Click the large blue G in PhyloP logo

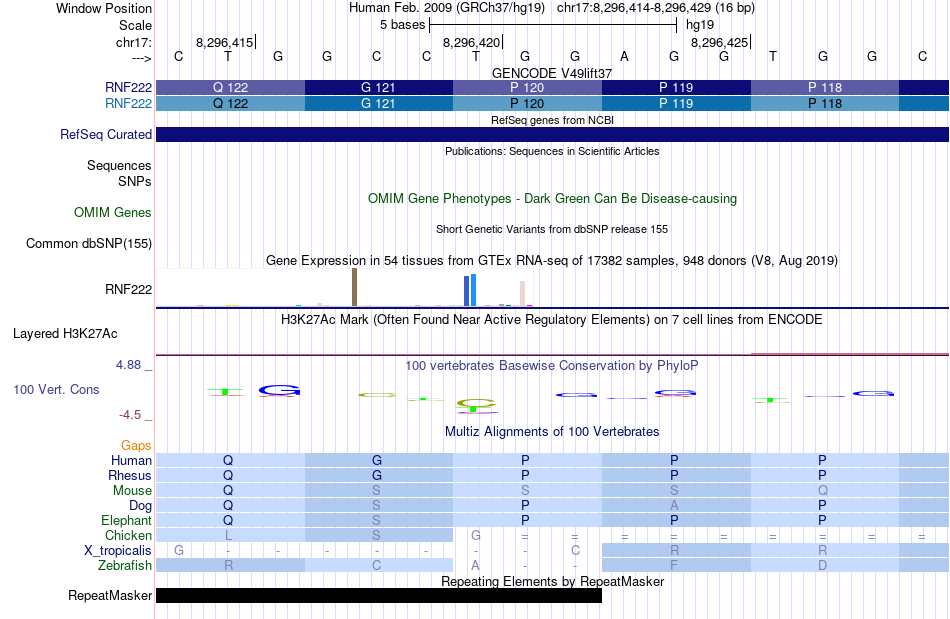pyautogui.click(x=279, y=391)
